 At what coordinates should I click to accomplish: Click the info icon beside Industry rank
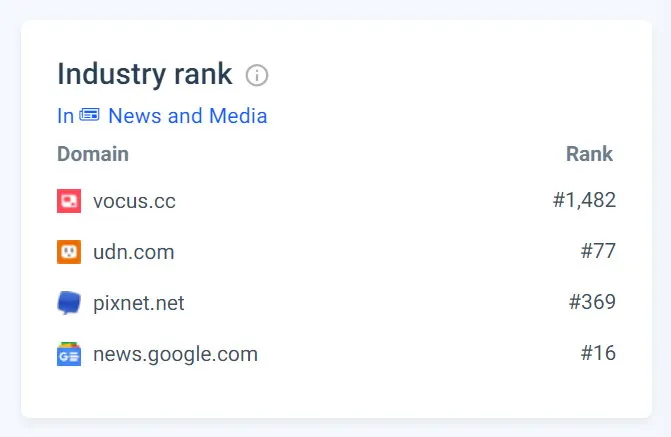click(x=257, y=75)
